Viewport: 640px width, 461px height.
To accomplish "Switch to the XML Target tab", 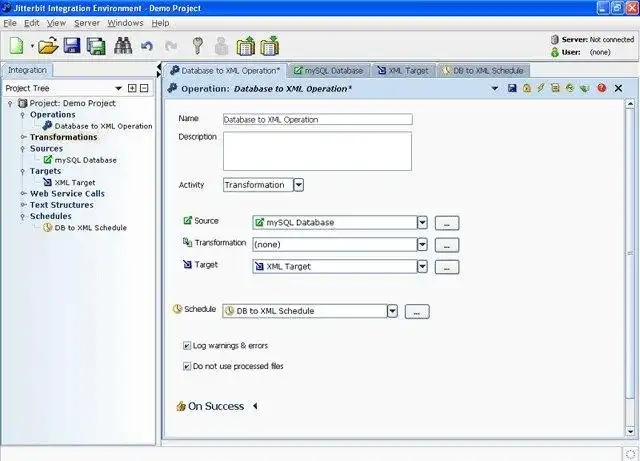I will (x=403, y=71).
